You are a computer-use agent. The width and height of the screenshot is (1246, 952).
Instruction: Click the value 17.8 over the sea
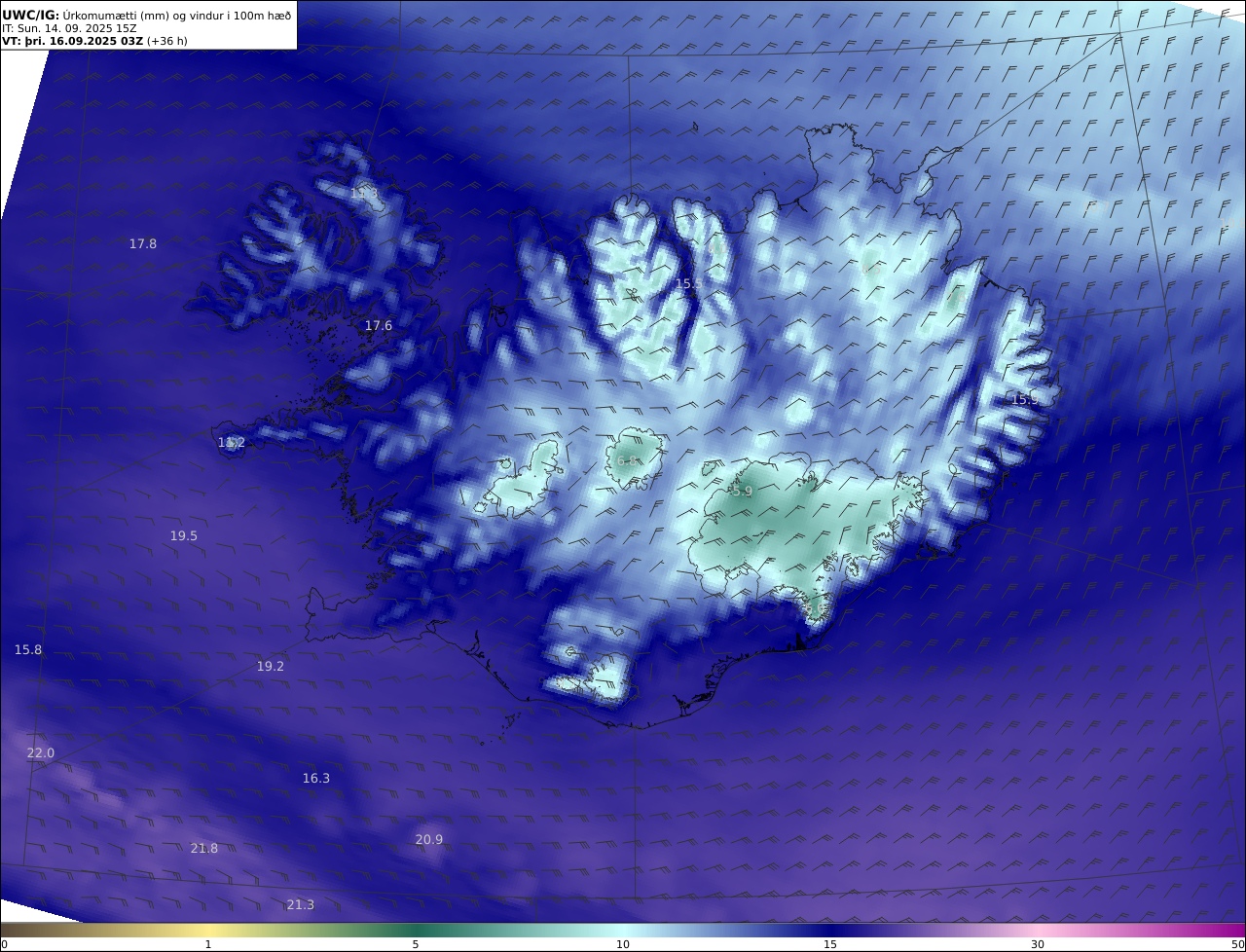click(x=143, y=244)
